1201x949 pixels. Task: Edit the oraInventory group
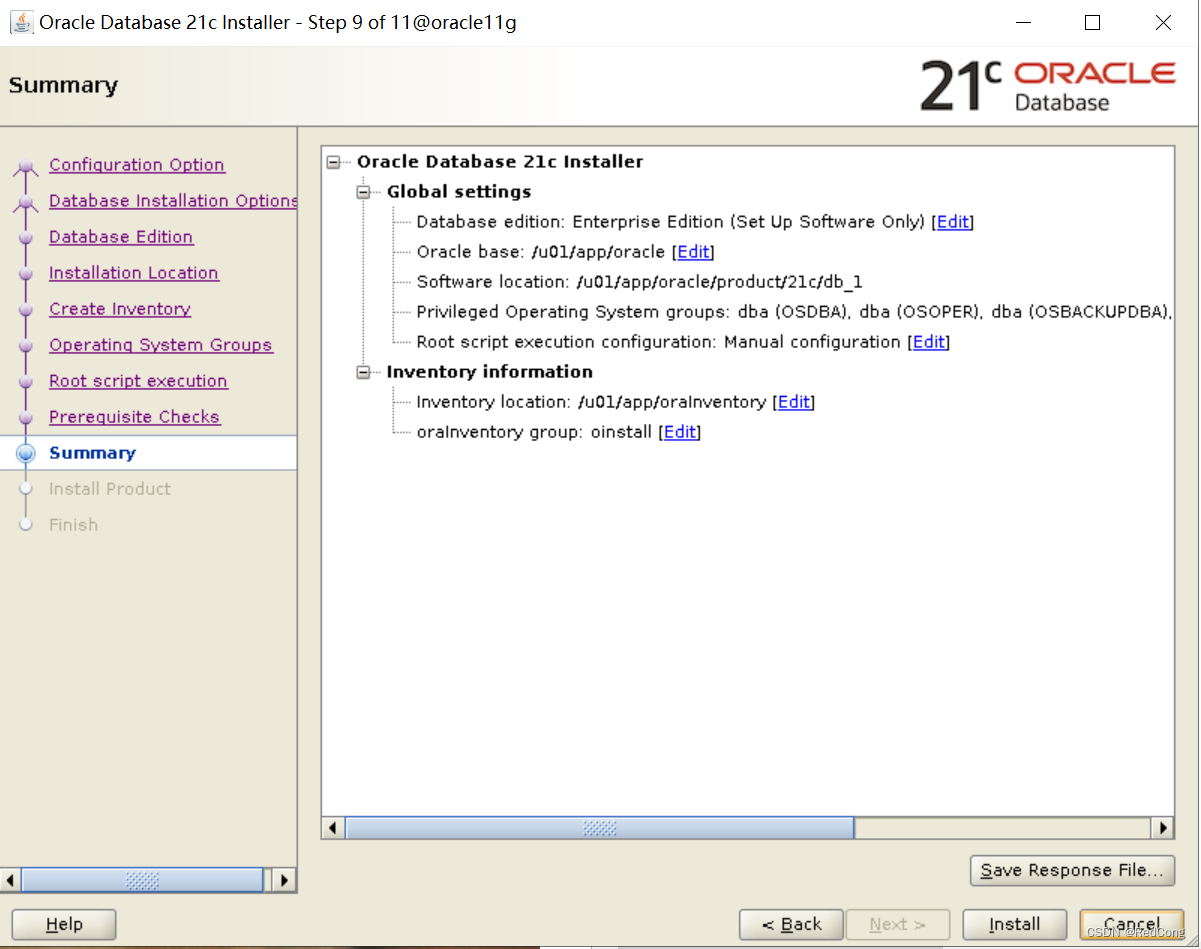click(x=680, y=432)
